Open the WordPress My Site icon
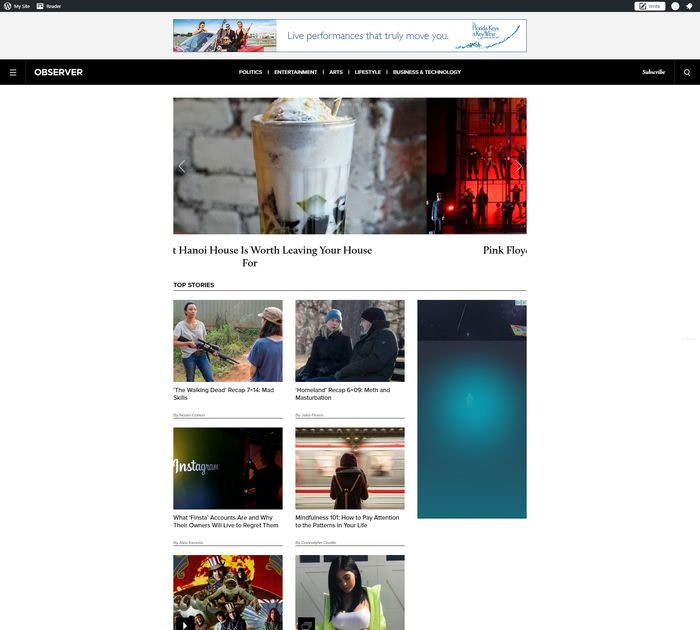This screenshot has width=700, height=630. [x=17, y=6]
